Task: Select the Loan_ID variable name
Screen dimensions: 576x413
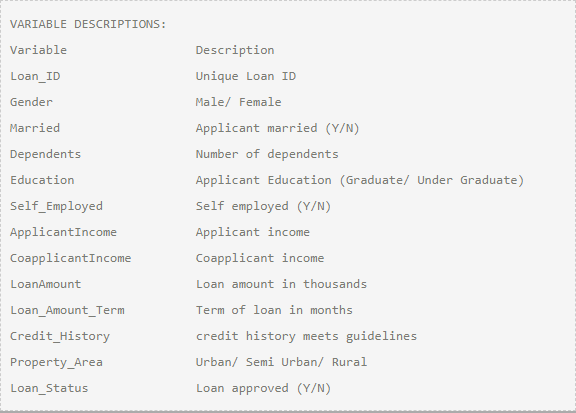Action: click(x=35, y=76)
